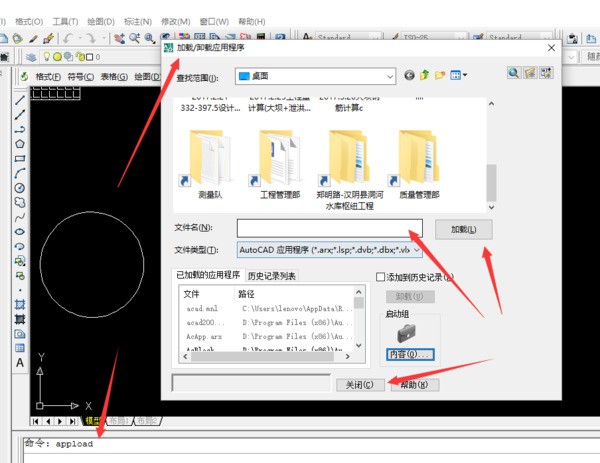Viewport: 600px width, 463px height.
Task: Select the Hatch tool
Action: tap(20, 305)
